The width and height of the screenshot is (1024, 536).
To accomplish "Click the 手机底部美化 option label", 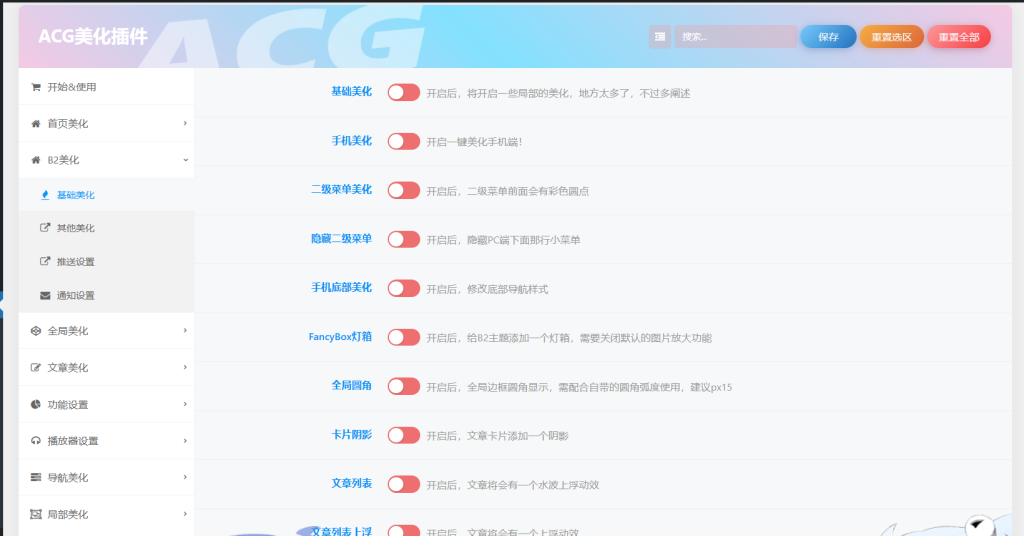I will click(x=342, y=287).
